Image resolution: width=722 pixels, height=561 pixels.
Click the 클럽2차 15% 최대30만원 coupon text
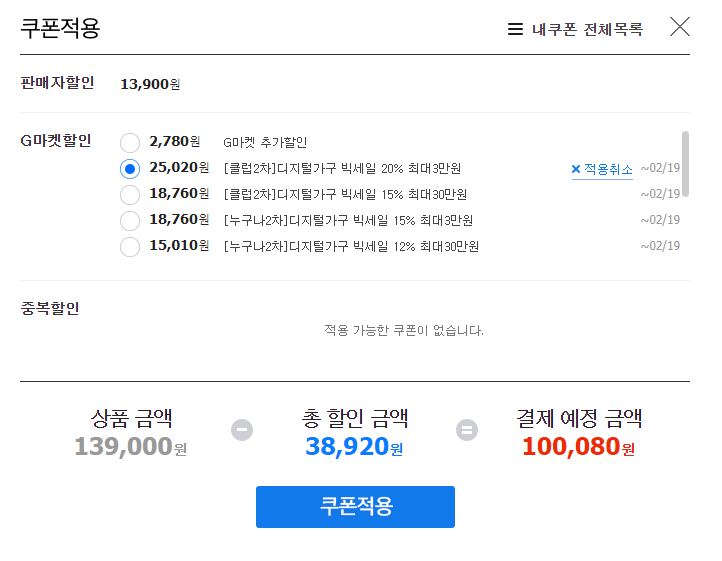[345, 194]
